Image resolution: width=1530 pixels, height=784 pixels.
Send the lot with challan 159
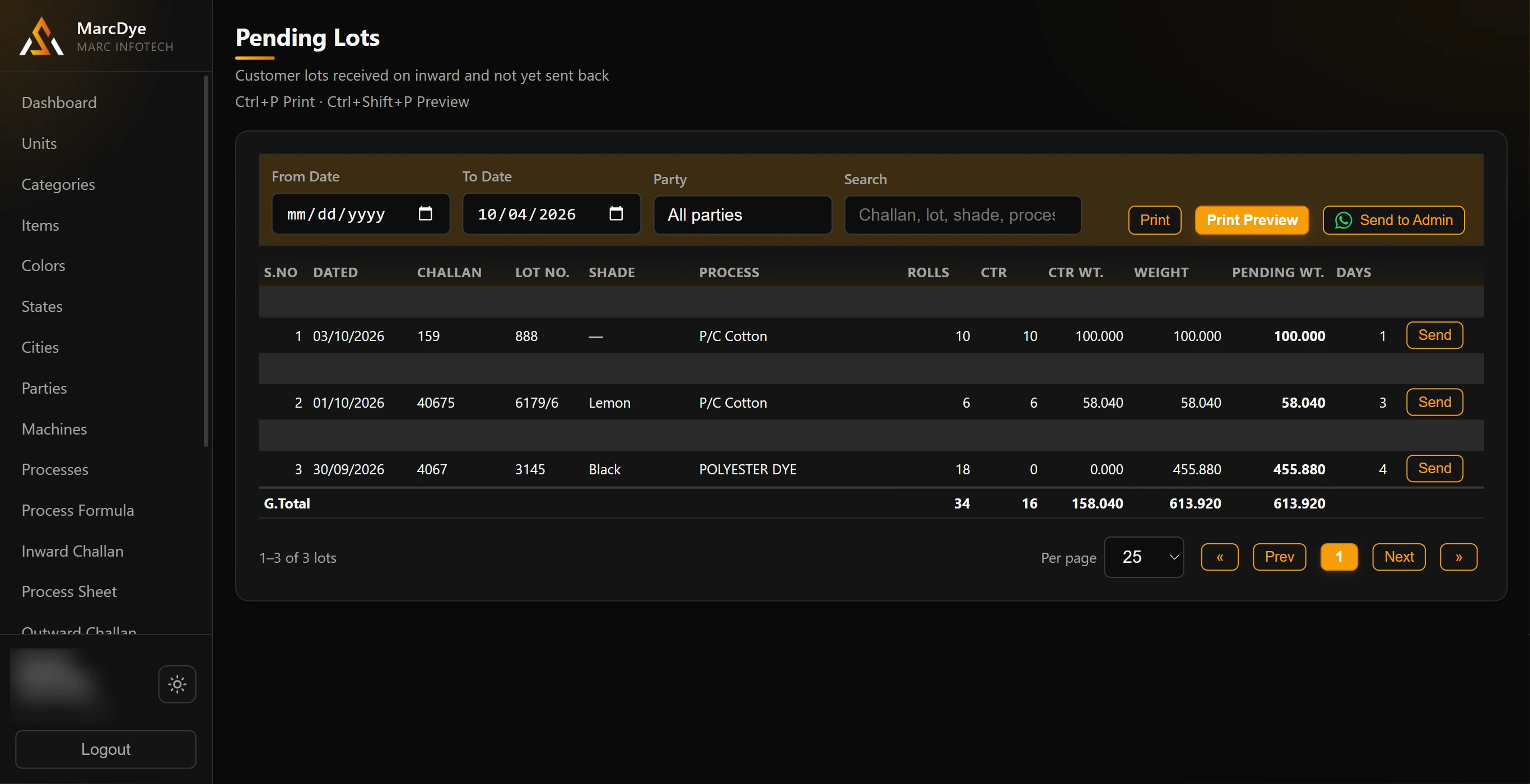click(x=1434, y=335)
